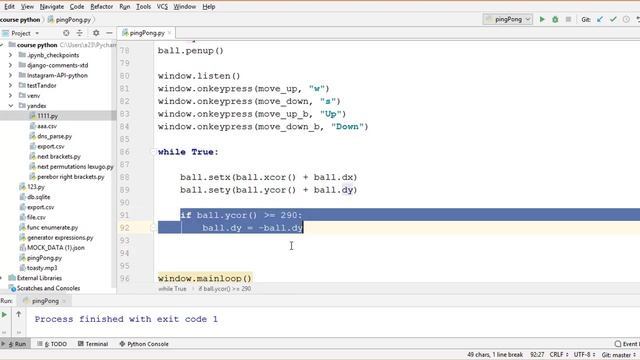The width and height of the screenshot is (640, 360).
Task: Click 'while True' editor breadcrumb
Action: (172, 289)
